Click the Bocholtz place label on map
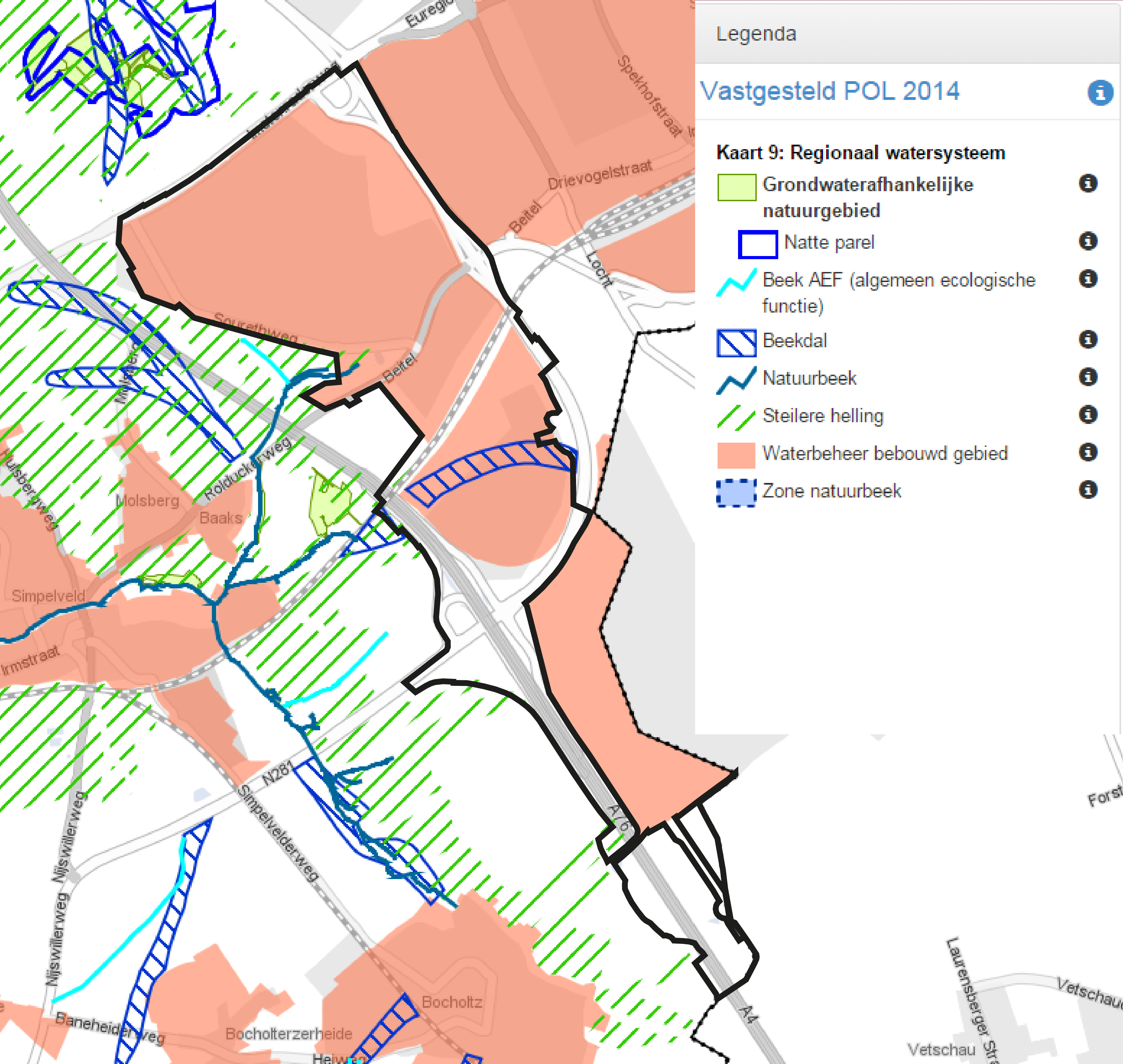1123x1064 pixels. click(x=452, y=1002)
